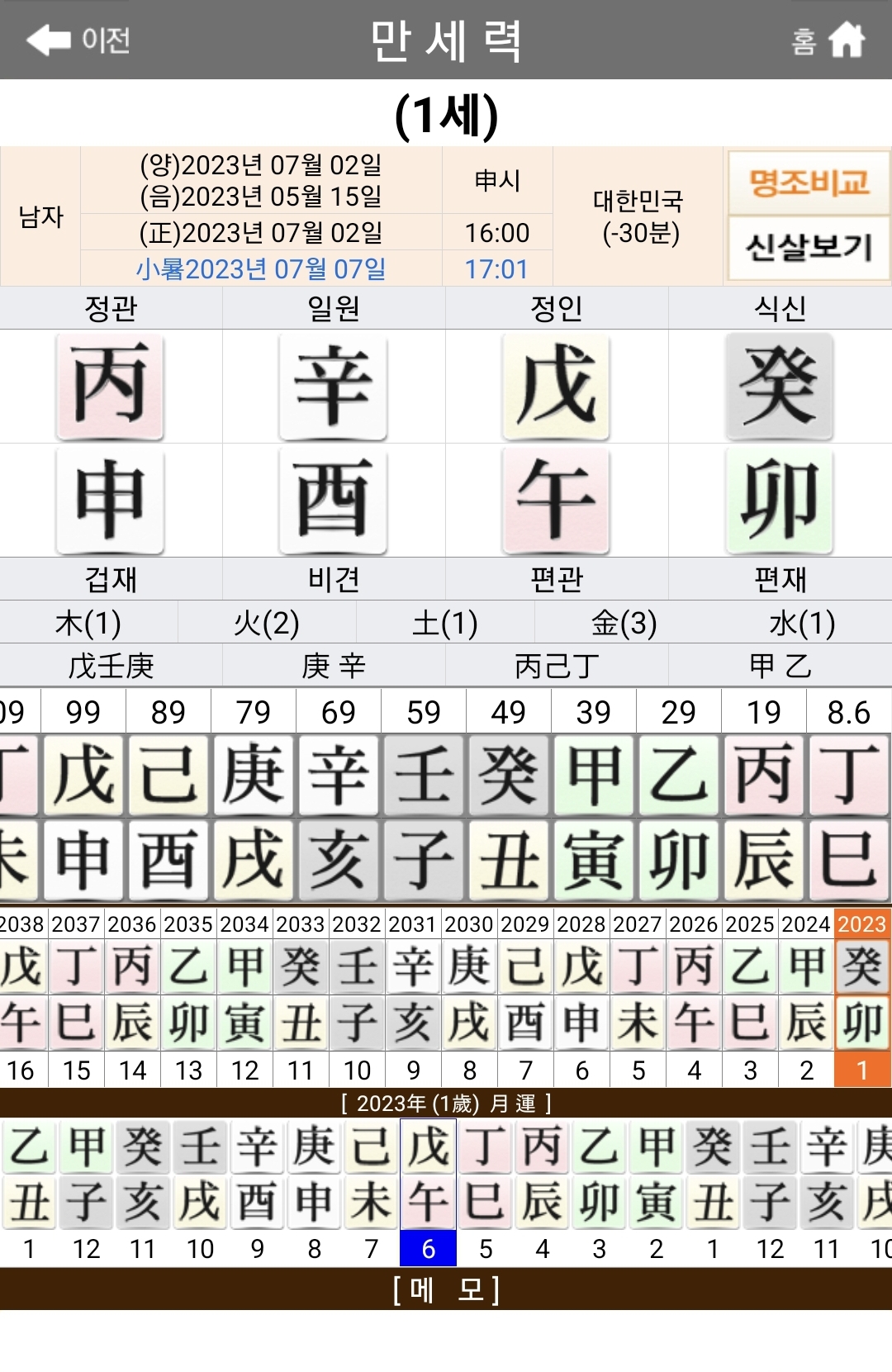892x1372 pixels.
Task: Select the 丙 hour stem tile
Action: 110,386
